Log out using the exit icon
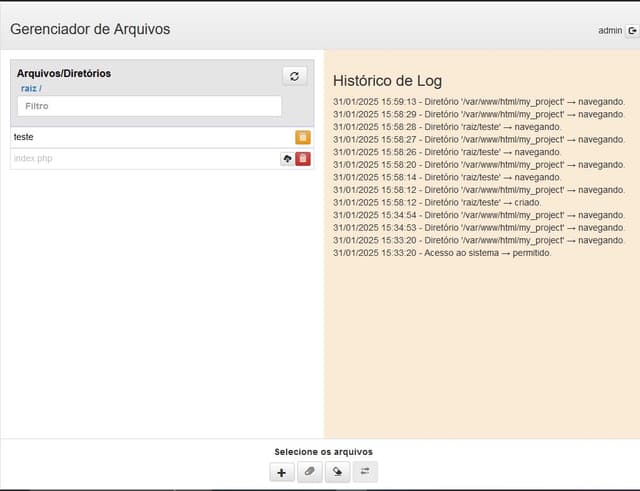 (x=632, y=31)
